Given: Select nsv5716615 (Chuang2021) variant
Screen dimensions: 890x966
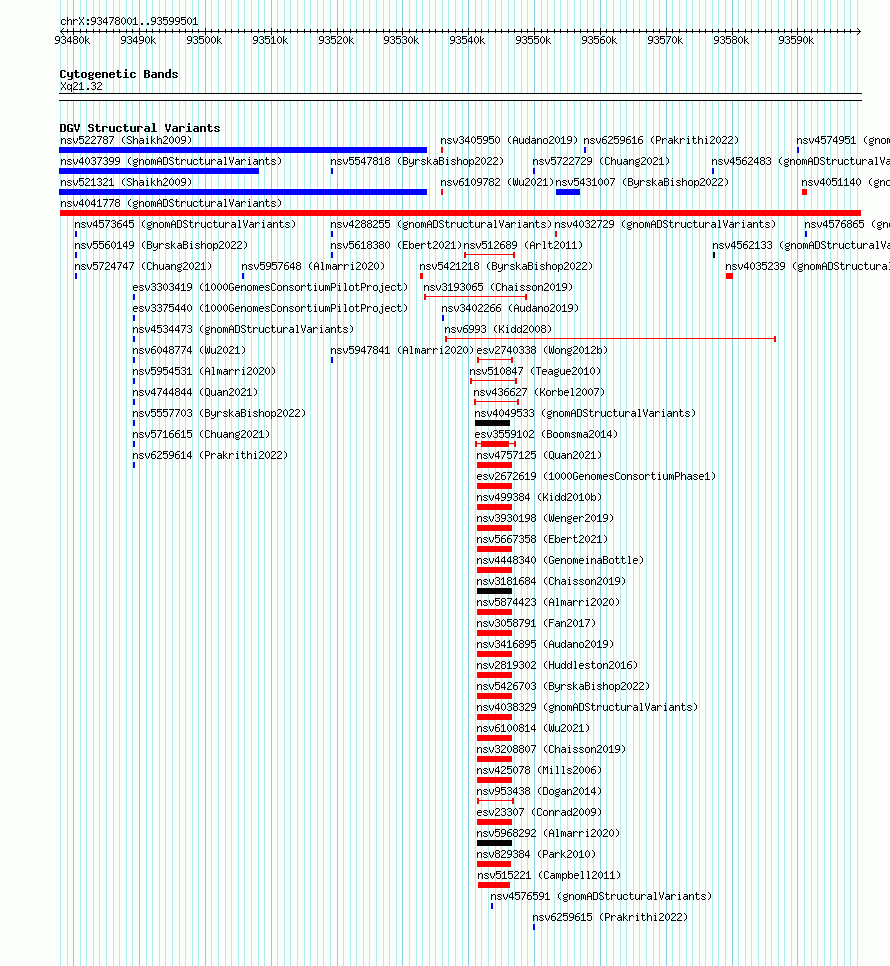Looking at the screenshot, I should tap(201, 434).
